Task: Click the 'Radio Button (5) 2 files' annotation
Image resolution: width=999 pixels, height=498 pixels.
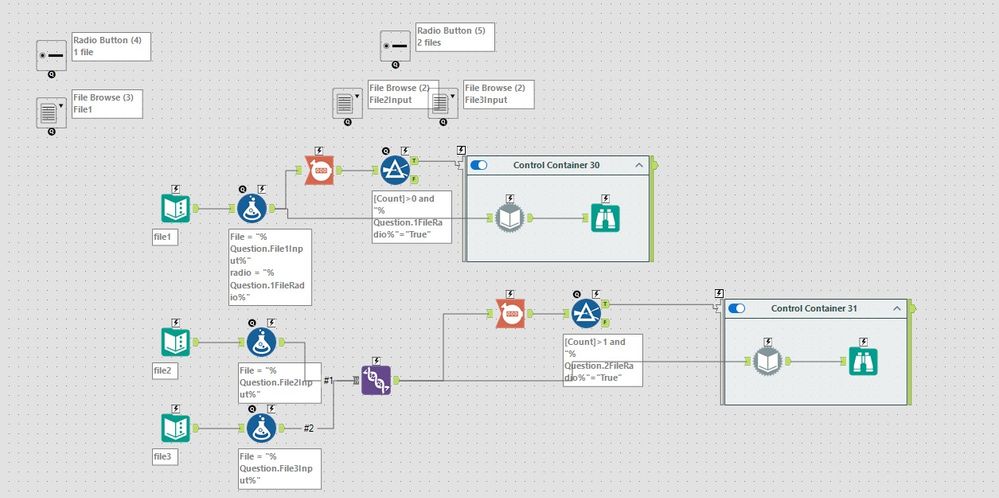Action: coord(455,37)
